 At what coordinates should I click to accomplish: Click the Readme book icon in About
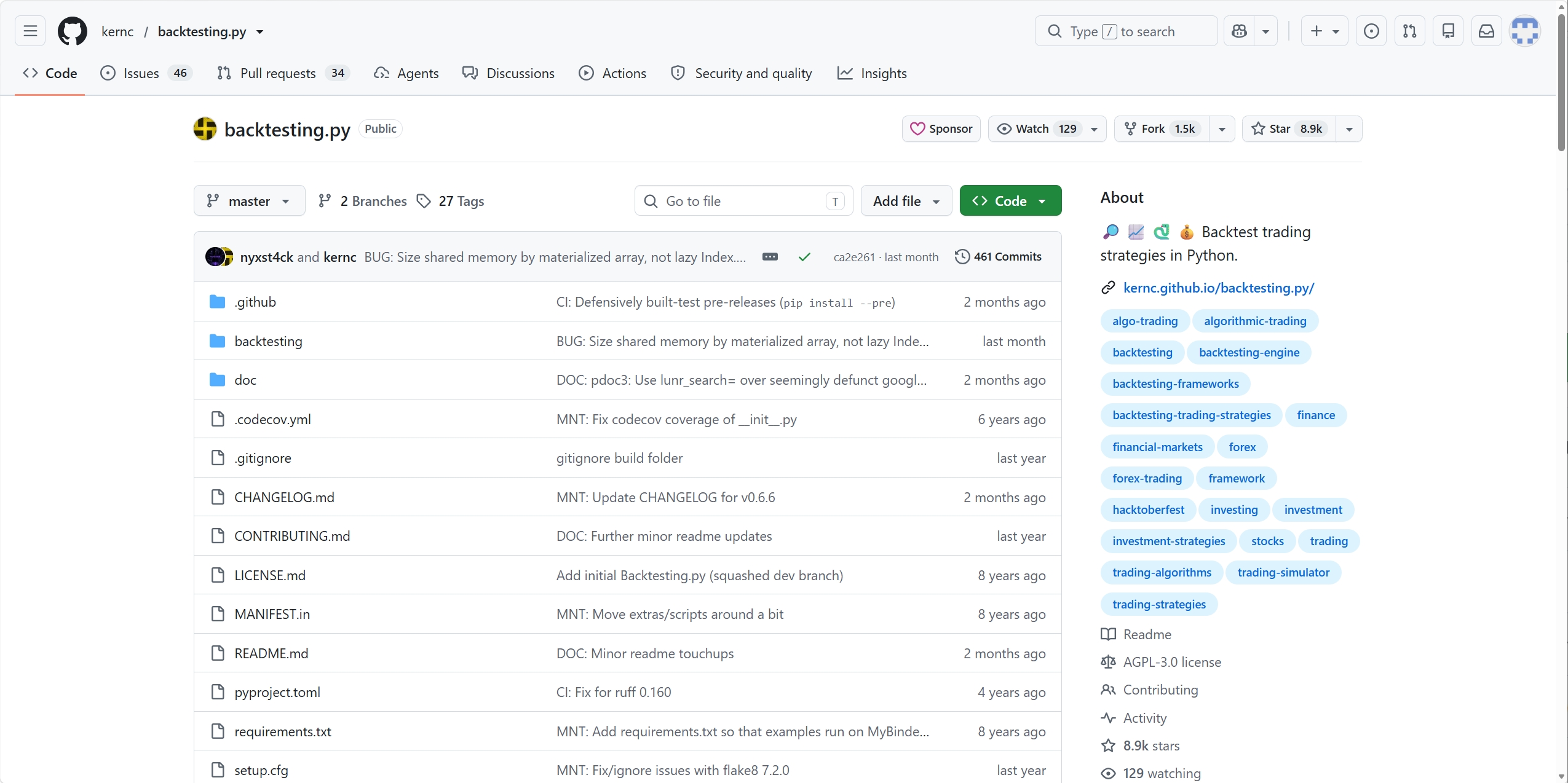[1108, 634]
